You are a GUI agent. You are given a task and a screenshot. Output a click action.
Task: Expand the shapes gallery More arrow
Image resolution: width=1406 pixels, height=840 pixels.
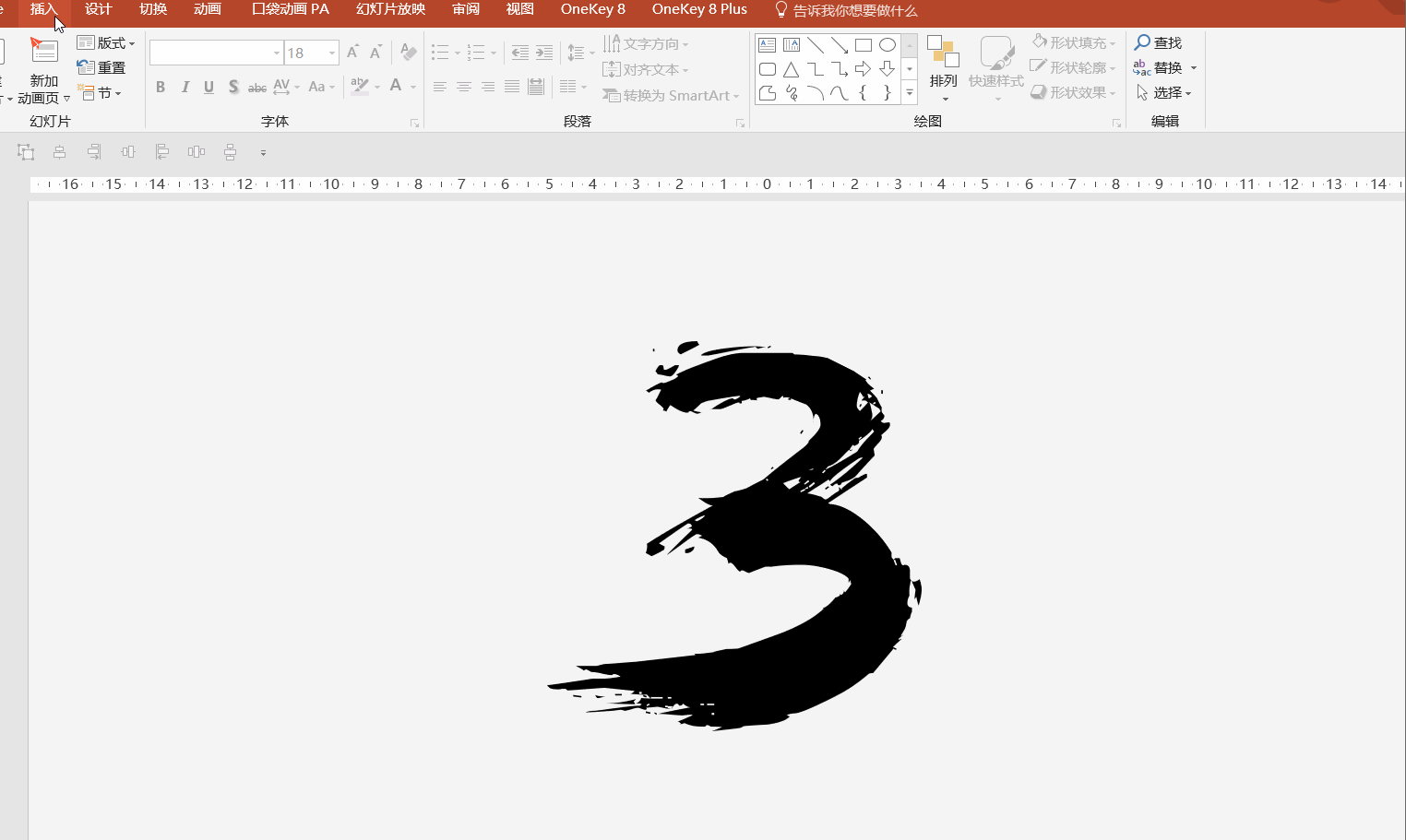click(910, 93)
